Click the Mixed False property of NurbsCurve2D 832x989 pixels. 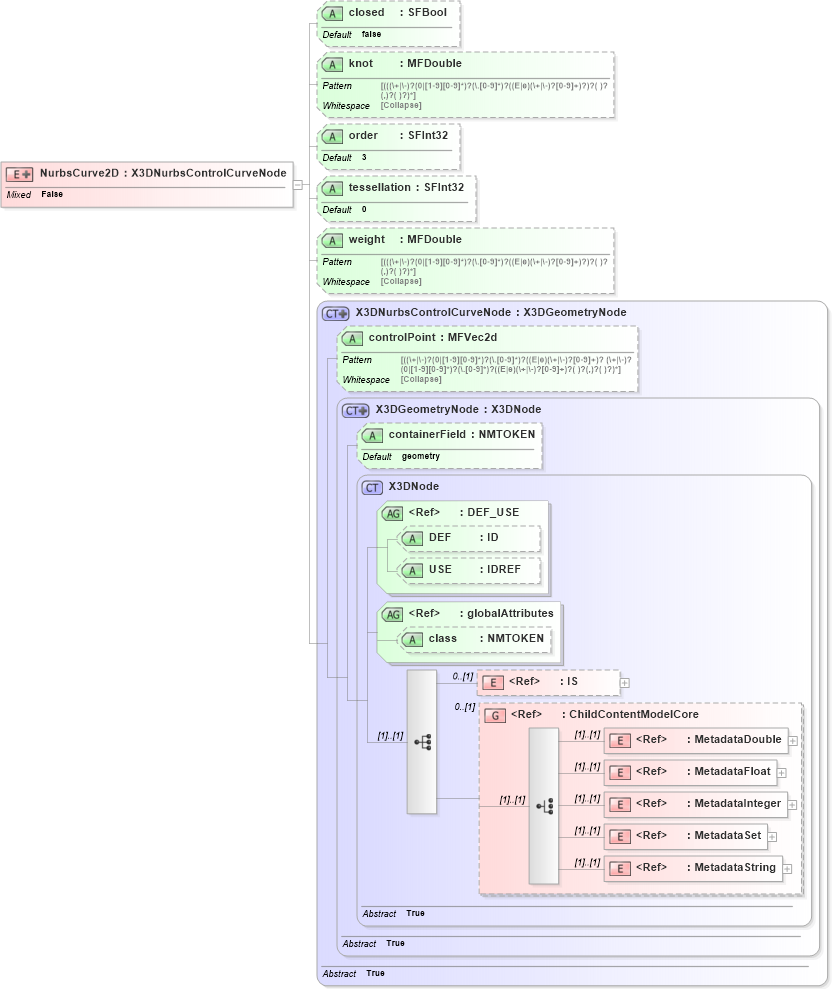35,194
